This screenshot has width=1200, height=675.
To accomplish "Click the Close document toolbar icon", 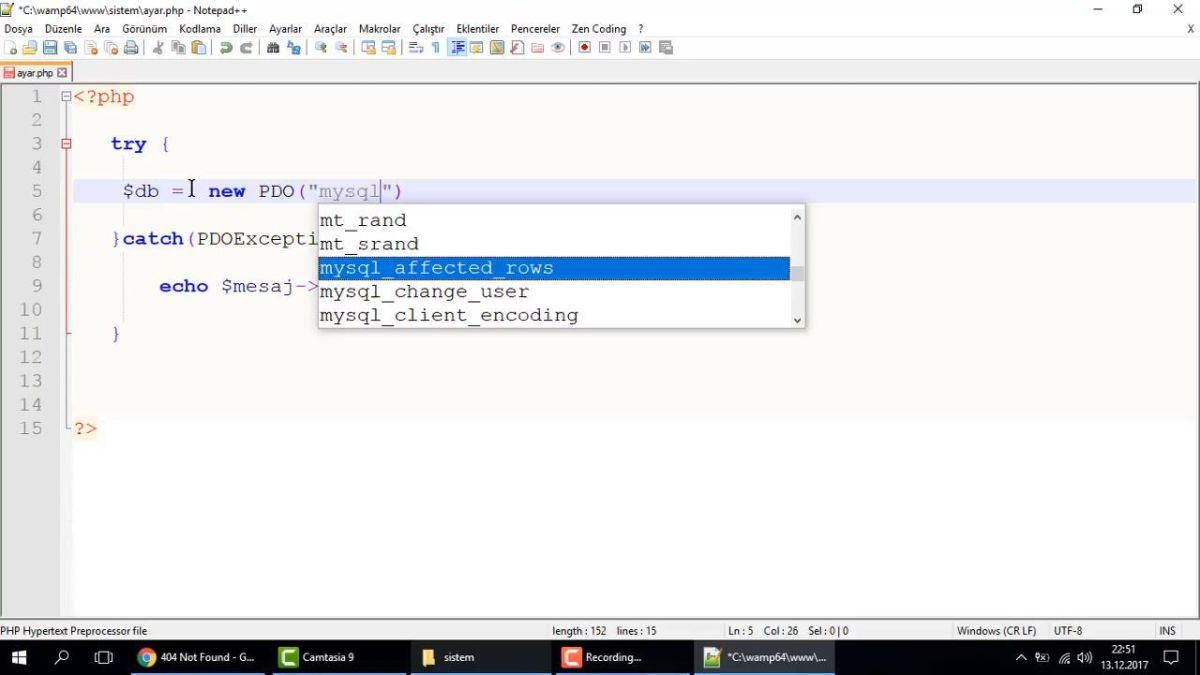I will click(x=91, y=47).
